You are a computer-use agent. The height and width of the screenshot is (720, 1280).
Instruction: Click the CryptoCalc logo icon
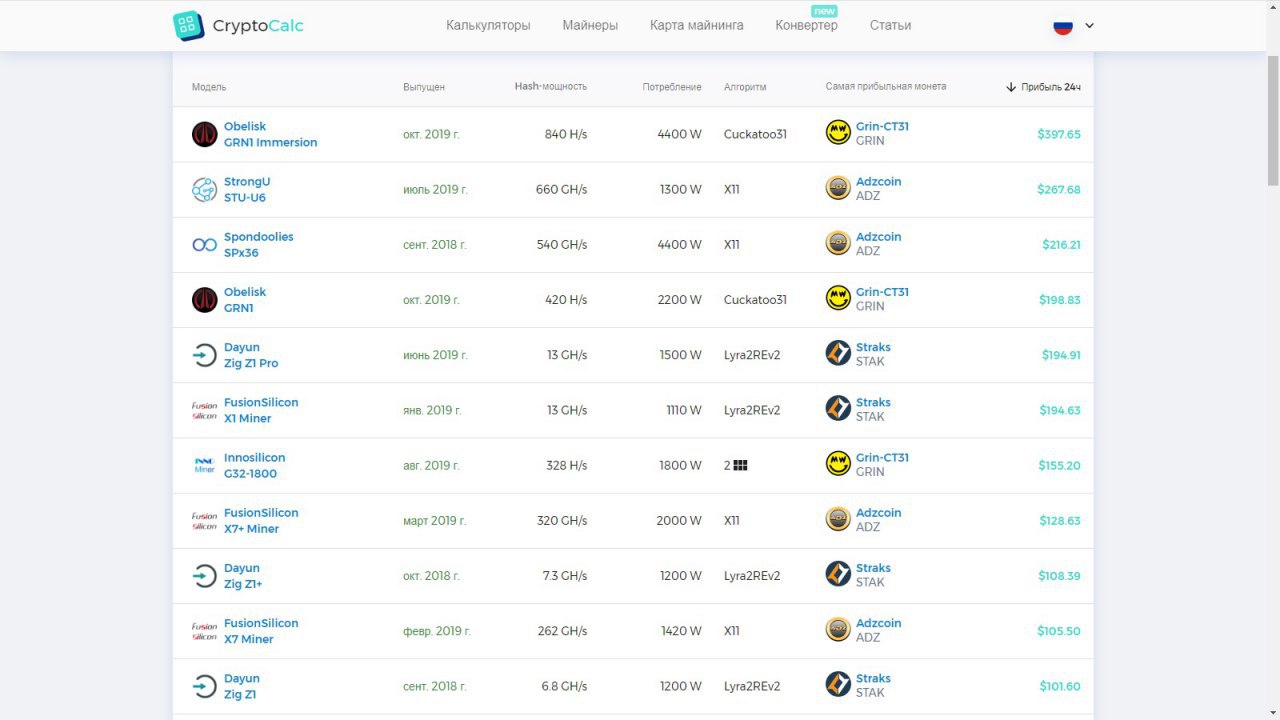(189, 26)
